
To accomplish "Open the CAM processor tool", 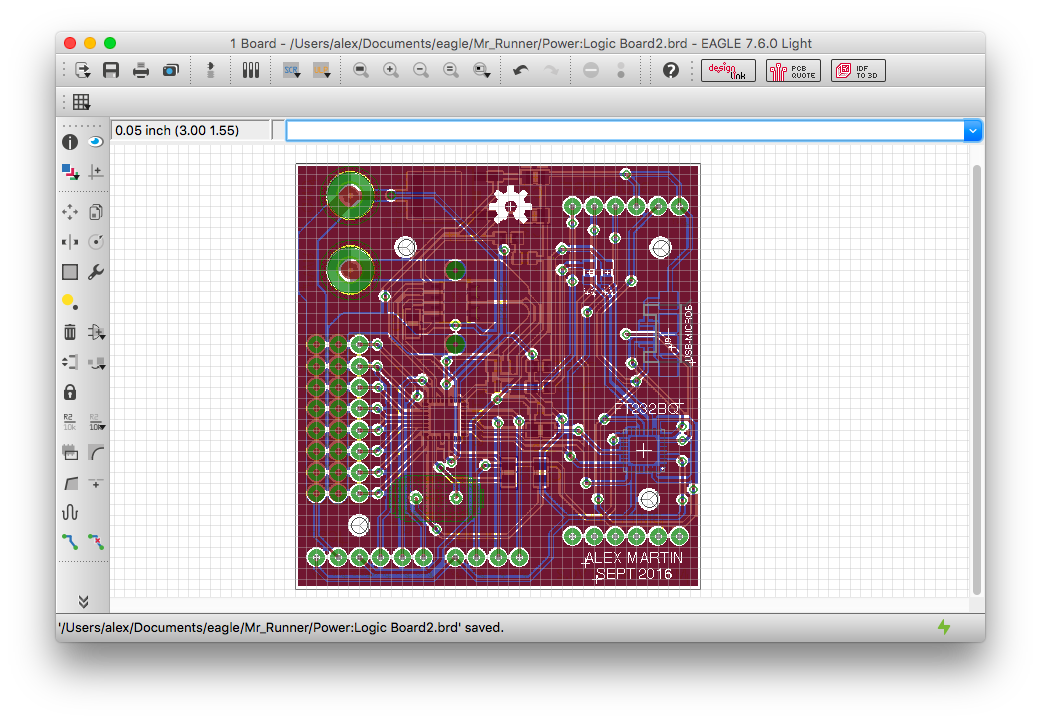I will [x=171, y=70].
